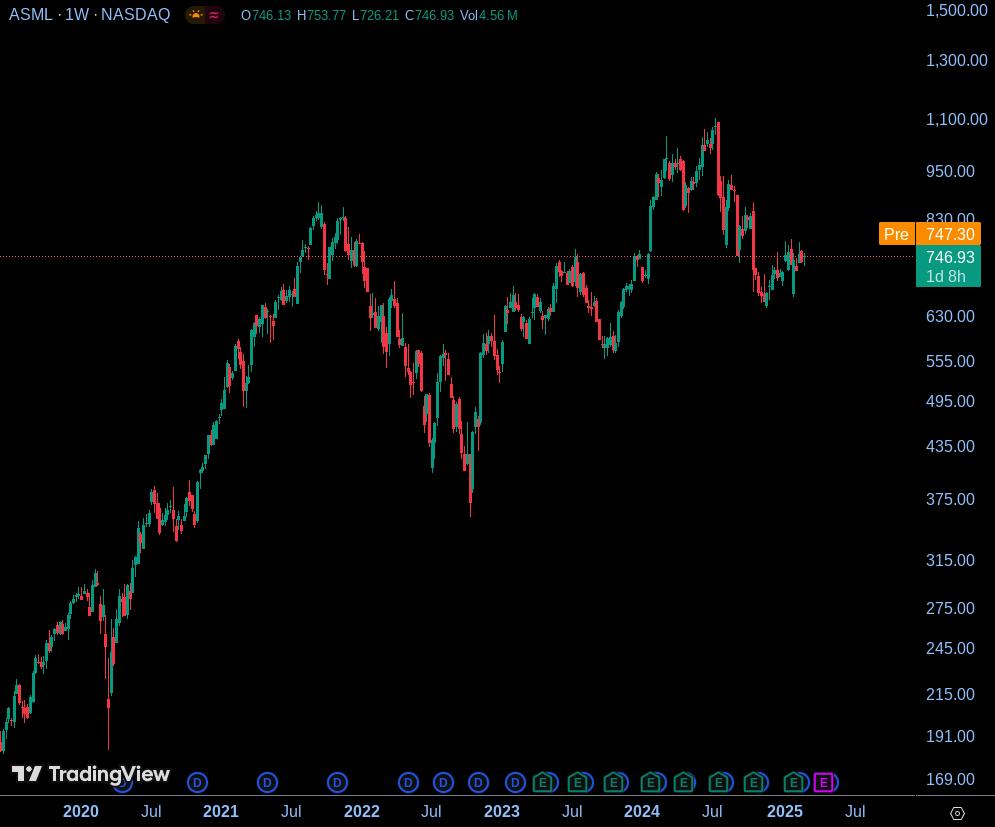995x827 pixels.
Task: Click the high value H753.77
Action: click(x=321, y=15)
